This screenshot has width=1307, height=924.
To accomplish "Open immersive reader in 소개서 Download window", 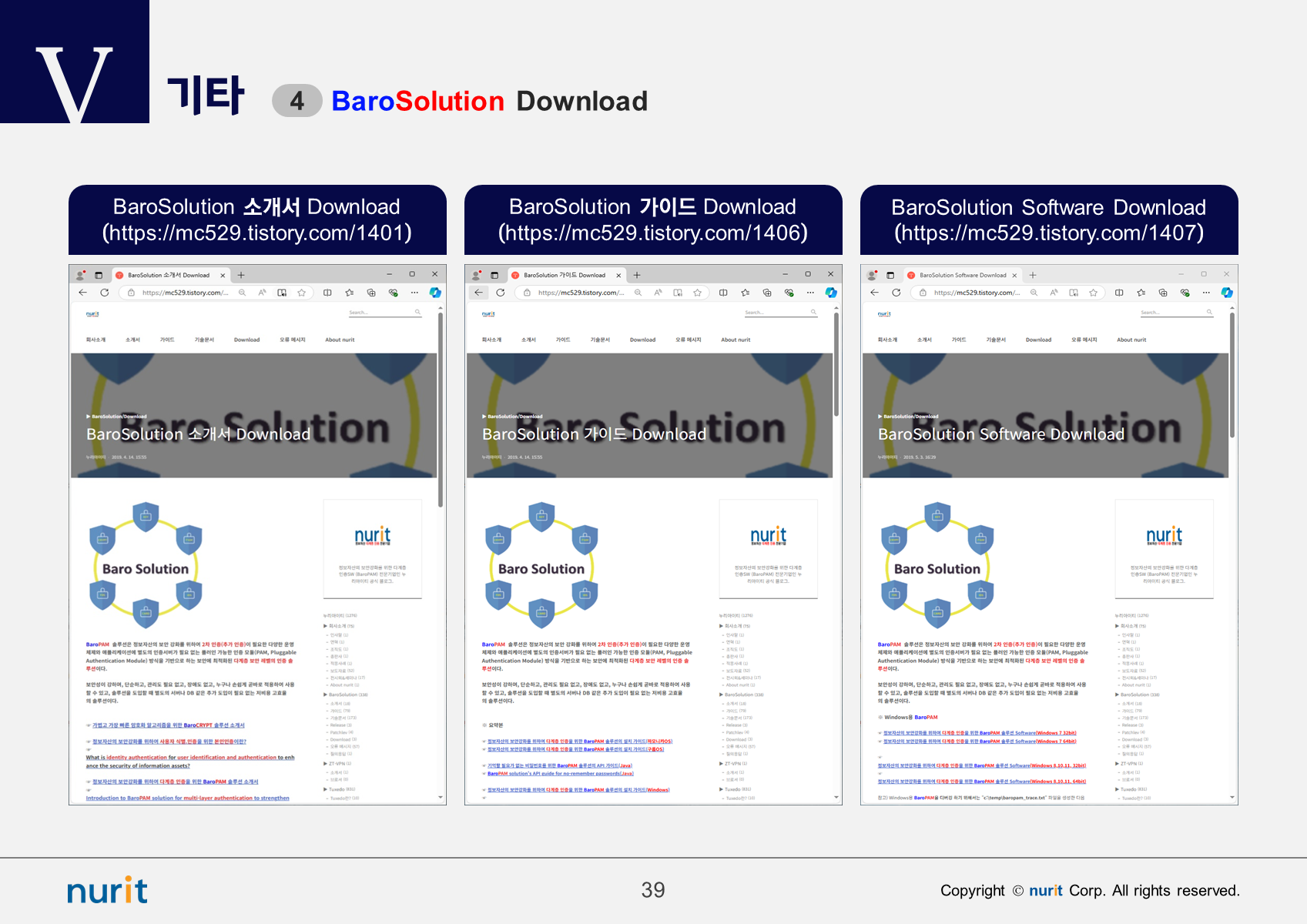I will (x=282, y=293).
